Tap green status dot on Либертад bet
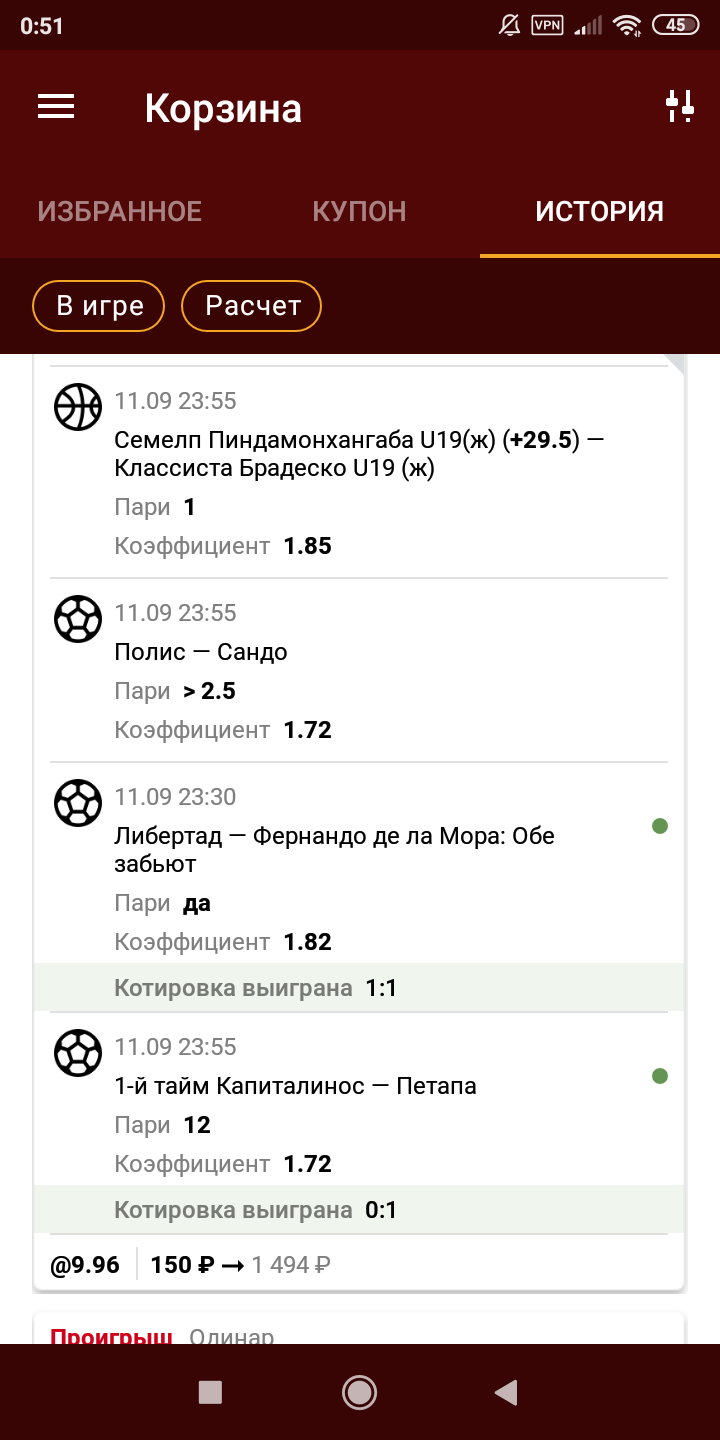The width and height of the screenshot is (720, 1440). click(659, 826)
